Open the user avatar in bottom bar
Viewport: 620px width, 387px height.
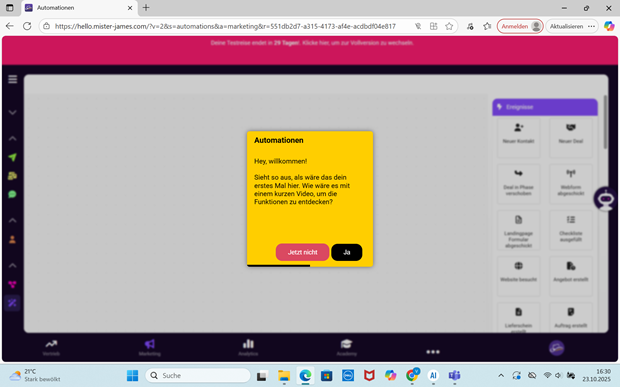556,348
